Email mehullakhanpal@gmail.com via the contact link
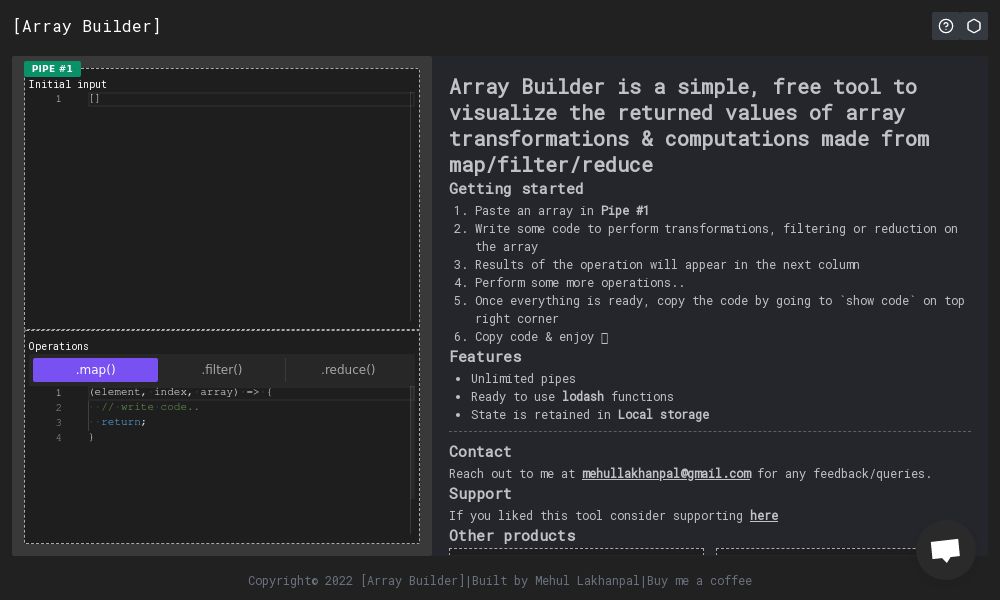Screen dimensions: 1000x600 667,473
